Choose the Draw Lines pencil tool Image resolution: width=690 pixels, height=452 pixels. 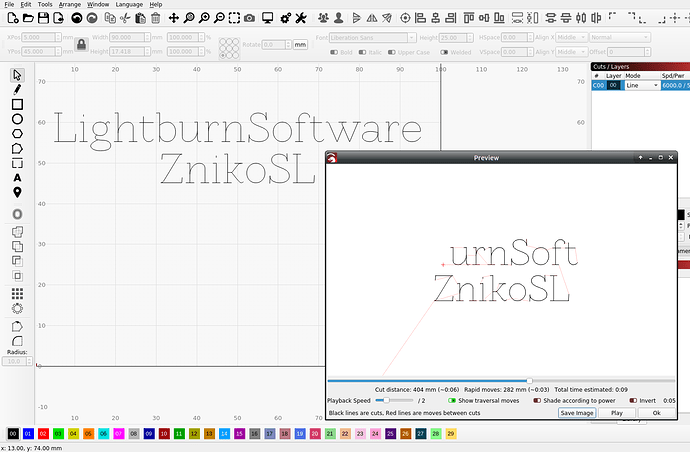pyautogui.click(x=17, y=90)
